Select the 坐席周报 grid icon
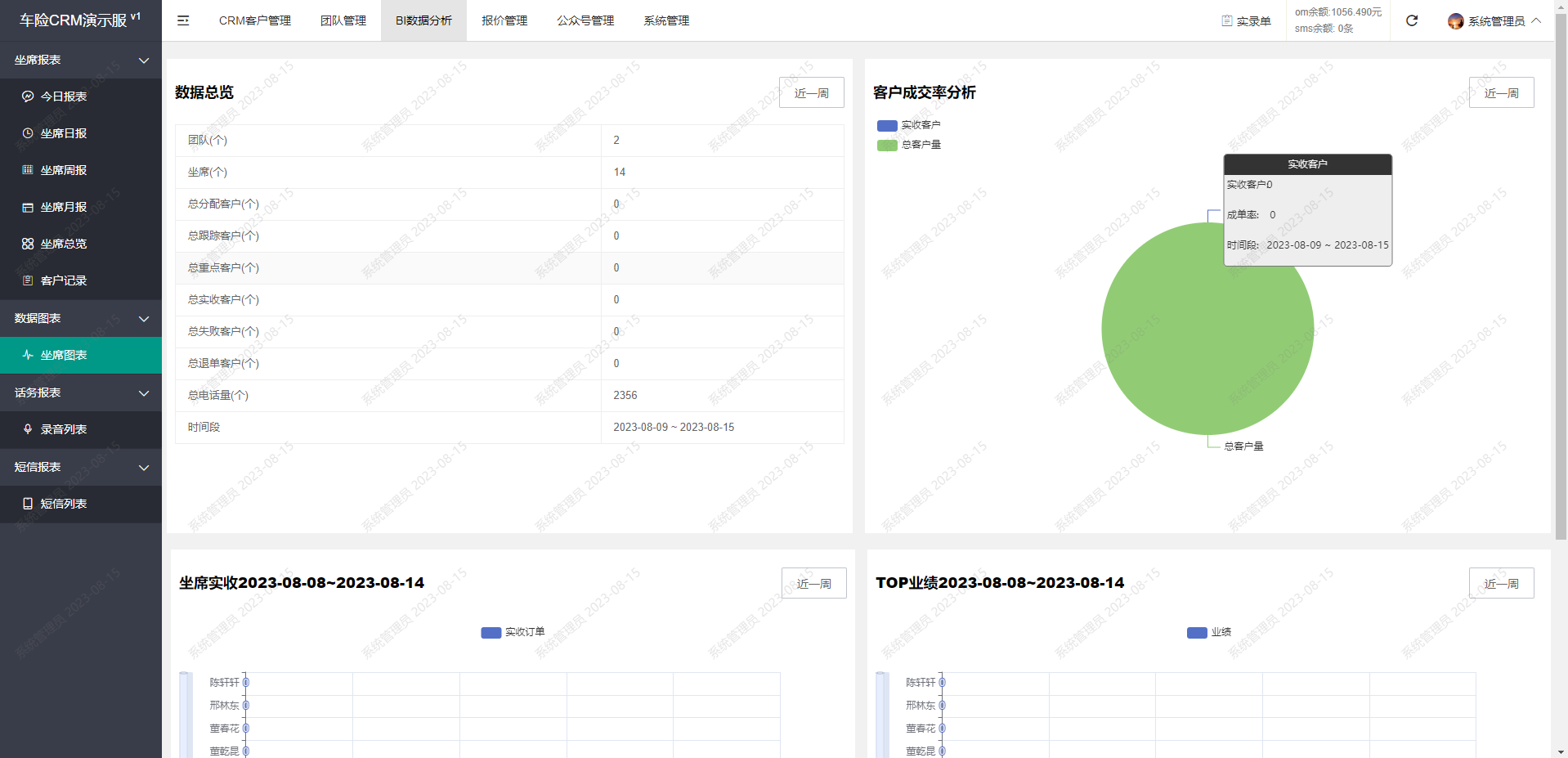 tap(28, 170)
